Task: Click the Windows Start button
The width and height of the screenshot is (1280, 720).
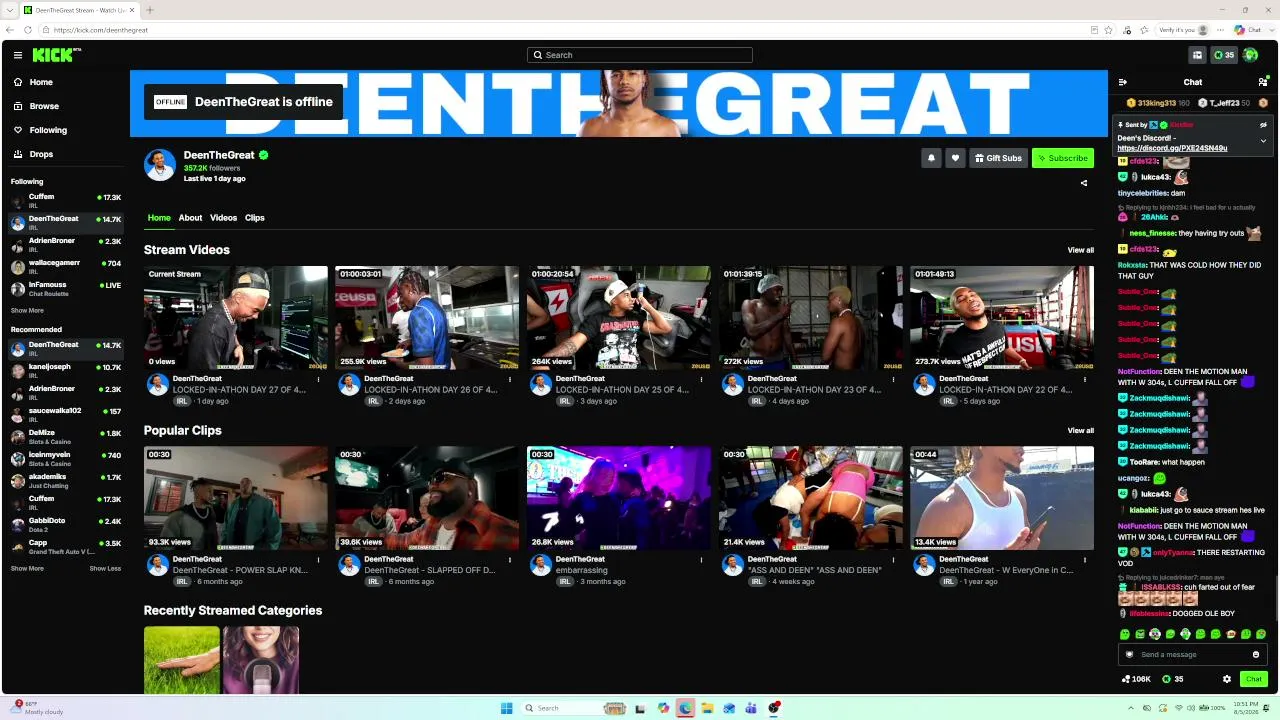Action: coord(506,708)
